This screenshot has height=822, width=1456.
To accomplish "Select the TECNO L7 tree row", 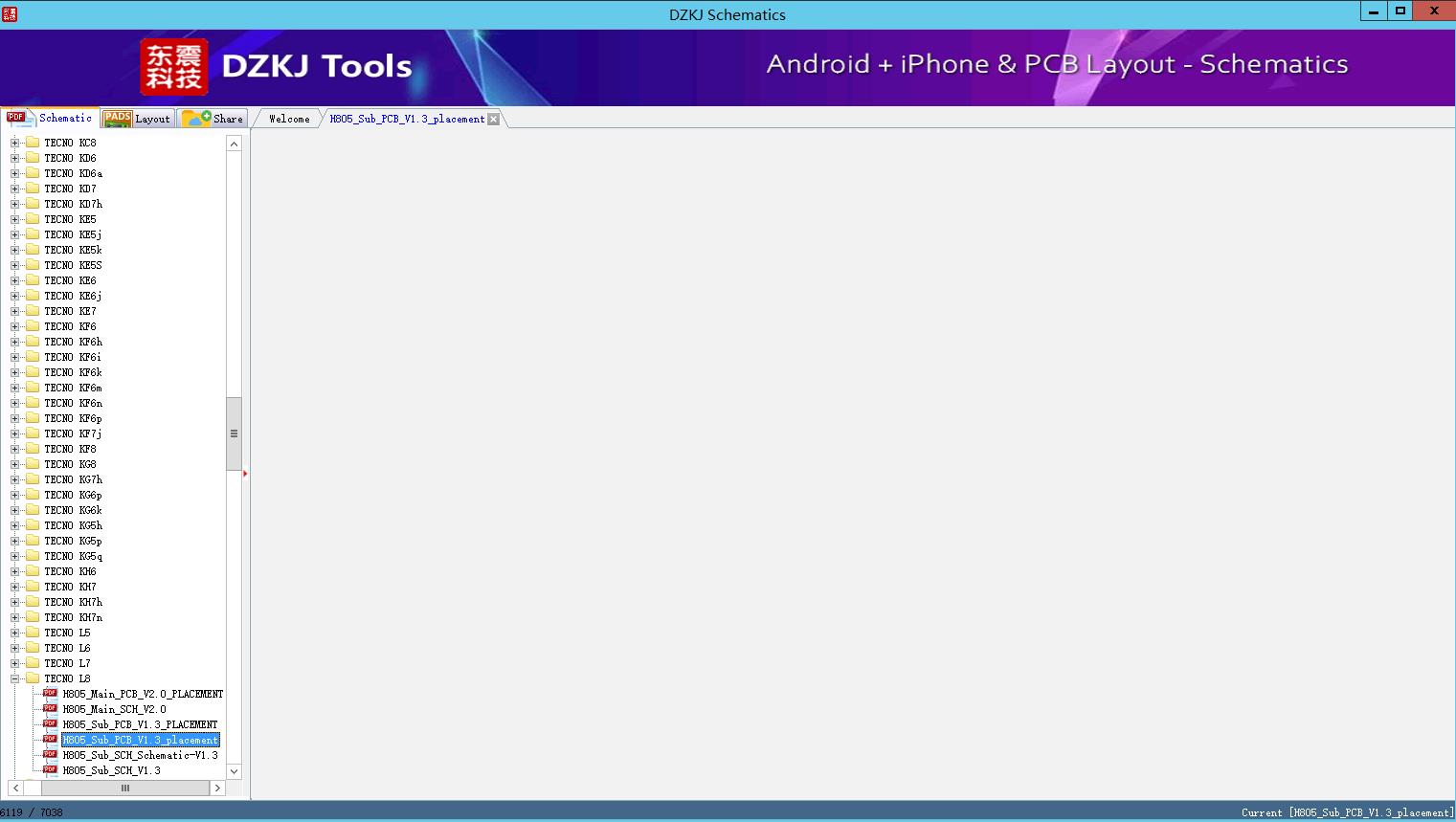I will (67, 663).
